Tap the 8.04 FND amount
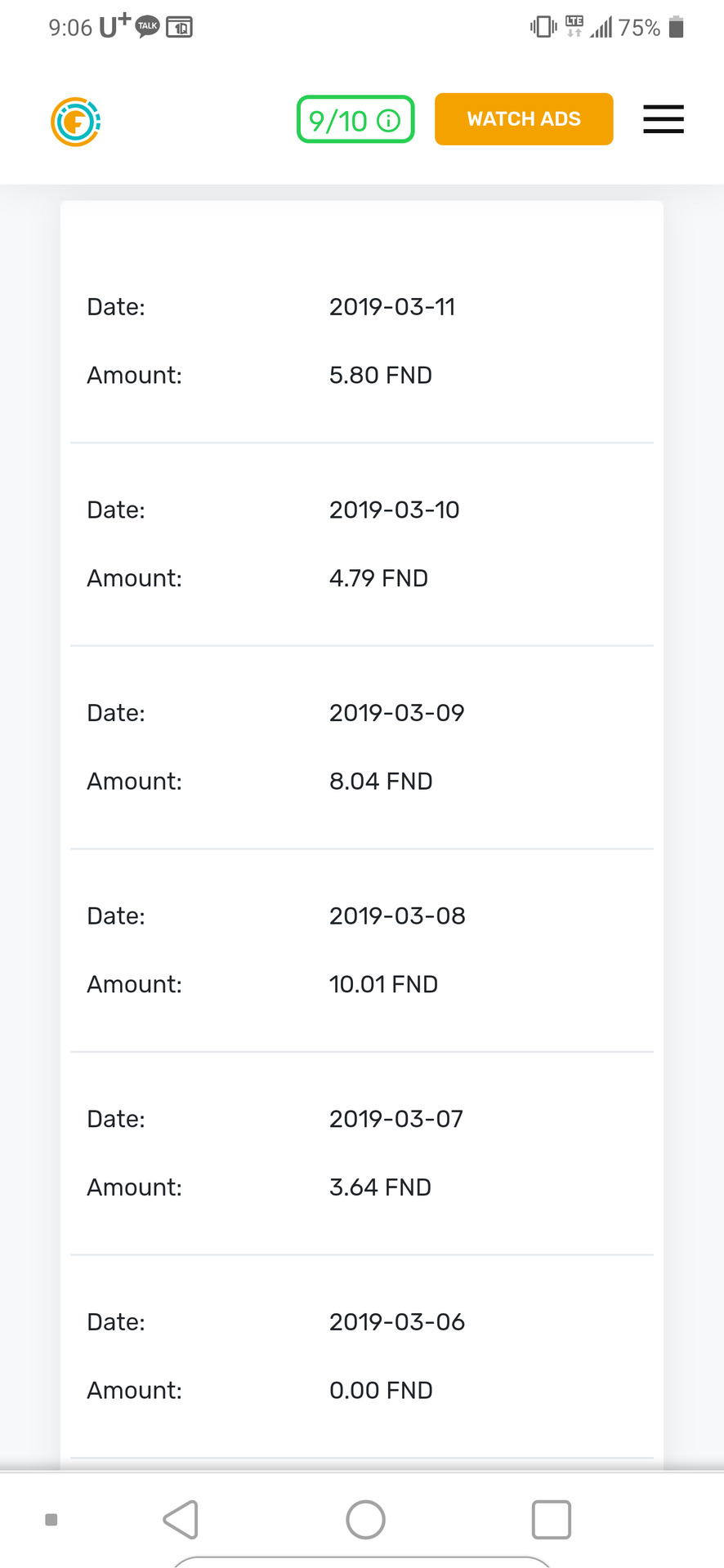The image size is (724, 1568). (381, 782)
